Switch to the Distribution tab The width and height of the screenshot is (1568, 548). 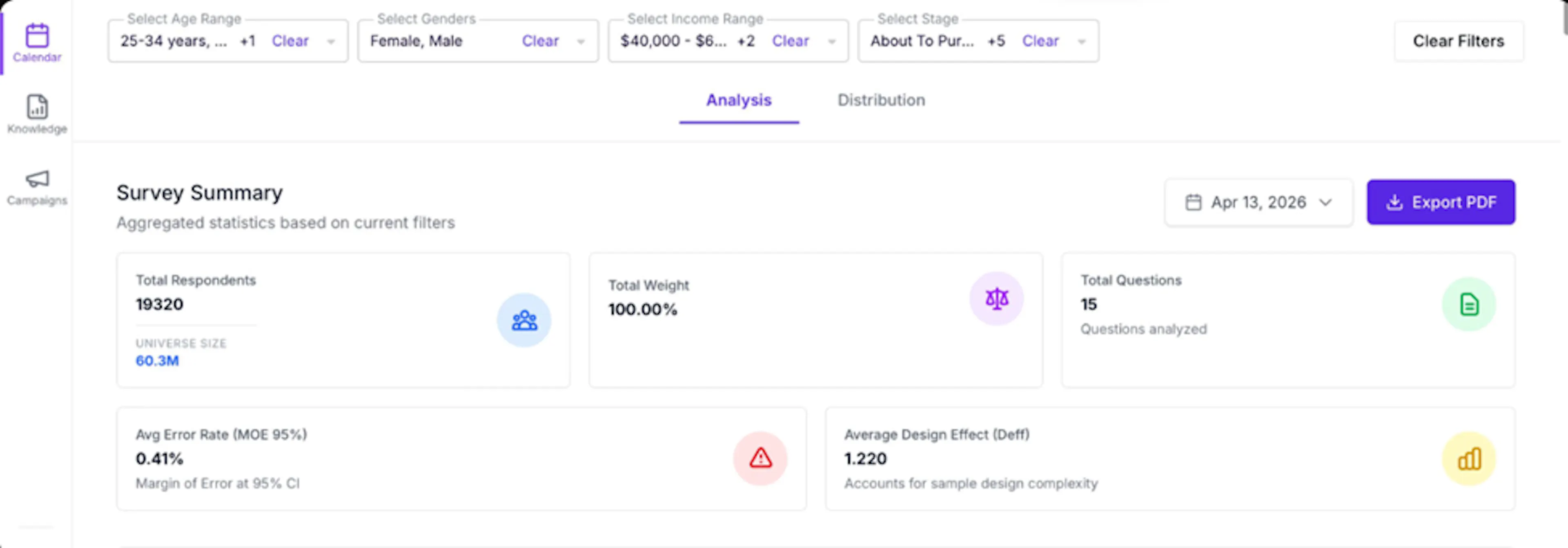pos(881,100)
